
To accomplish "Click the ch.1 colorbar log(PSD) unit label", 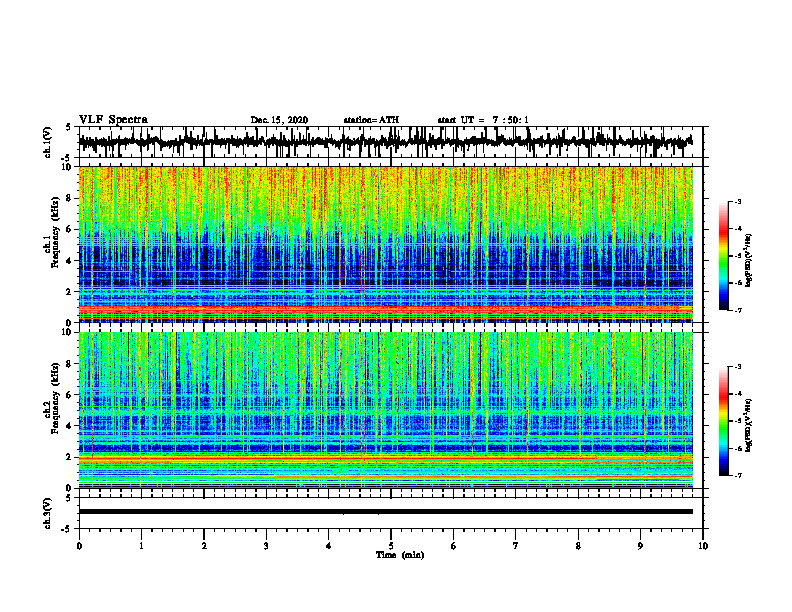I will coord(749,260).
